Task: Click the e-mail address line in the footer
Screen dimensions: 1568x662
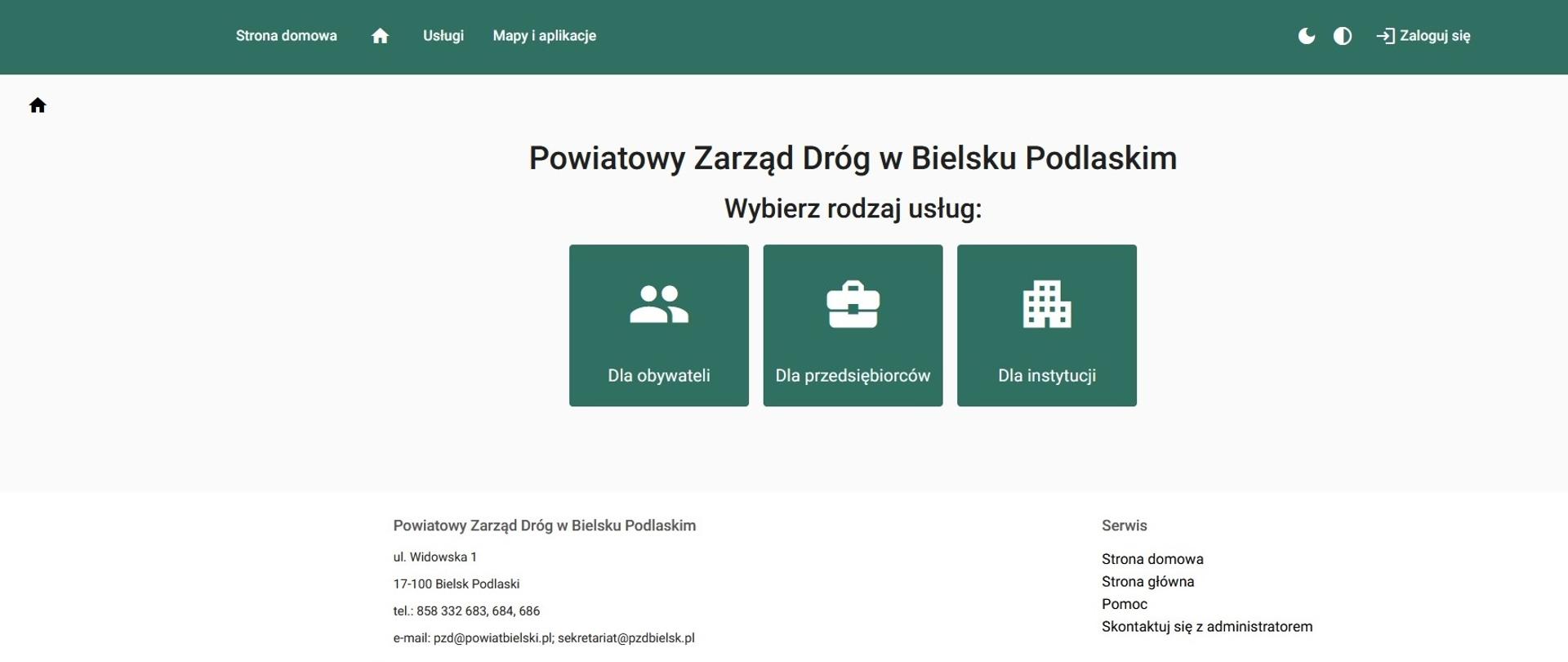Action: click(x=544, y=638)
